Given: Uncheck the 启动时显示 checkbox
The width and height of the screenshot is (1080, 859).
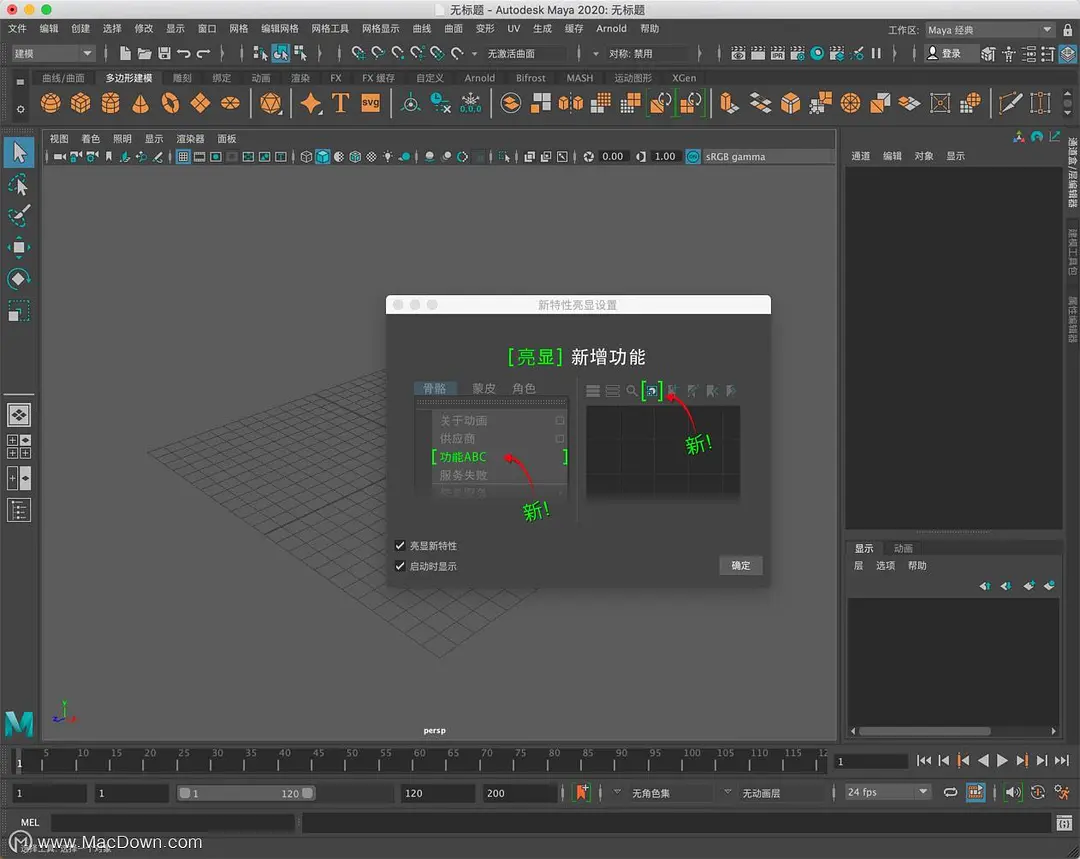Looking at the screenshot, I should click(x=400, y=566).
